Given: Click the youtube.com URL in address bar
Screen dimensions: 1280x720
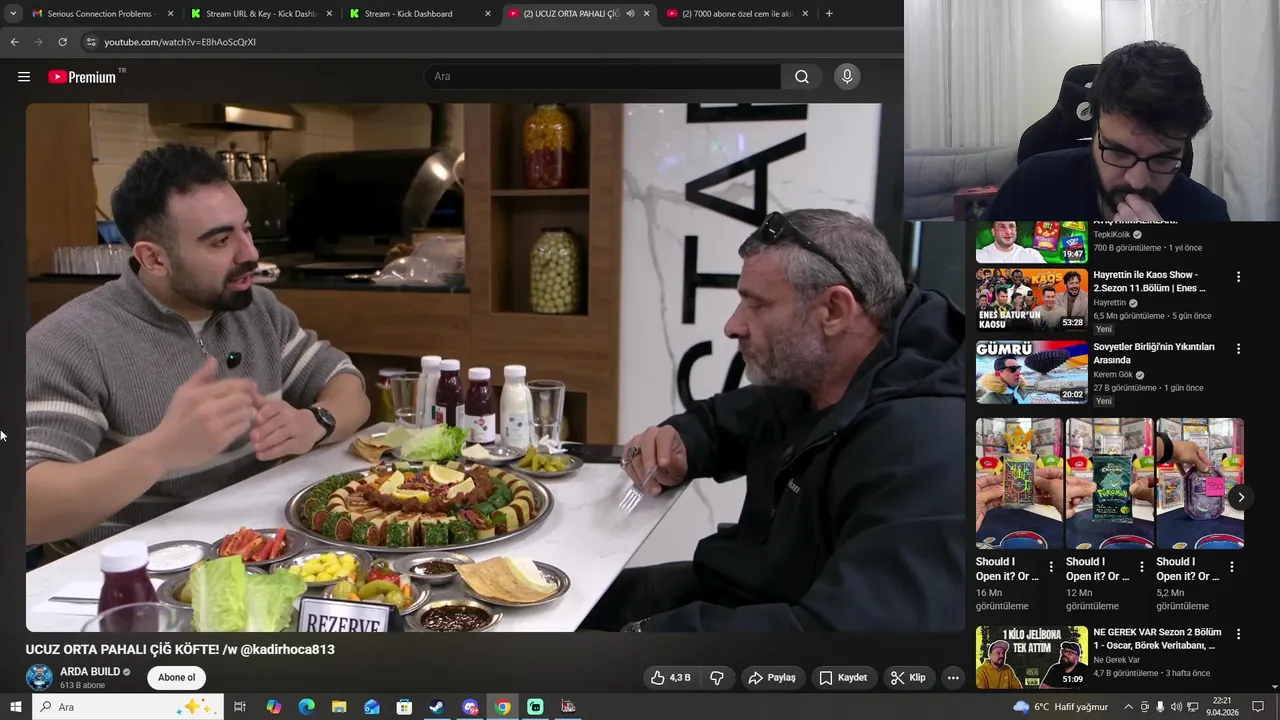Looking at the screenshot, I should [x=180, y=42].
